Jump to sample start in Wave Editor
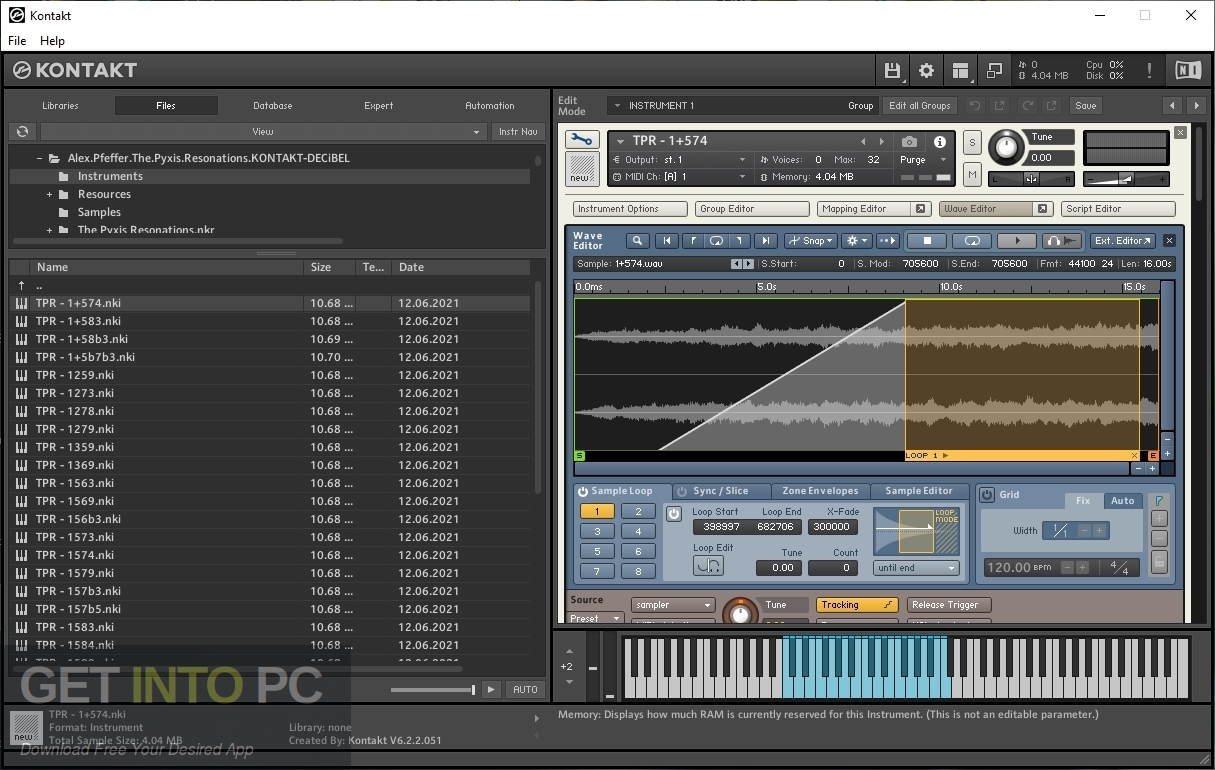The width and height of the screenshot is (1215, 770). (x=666, y=240)
